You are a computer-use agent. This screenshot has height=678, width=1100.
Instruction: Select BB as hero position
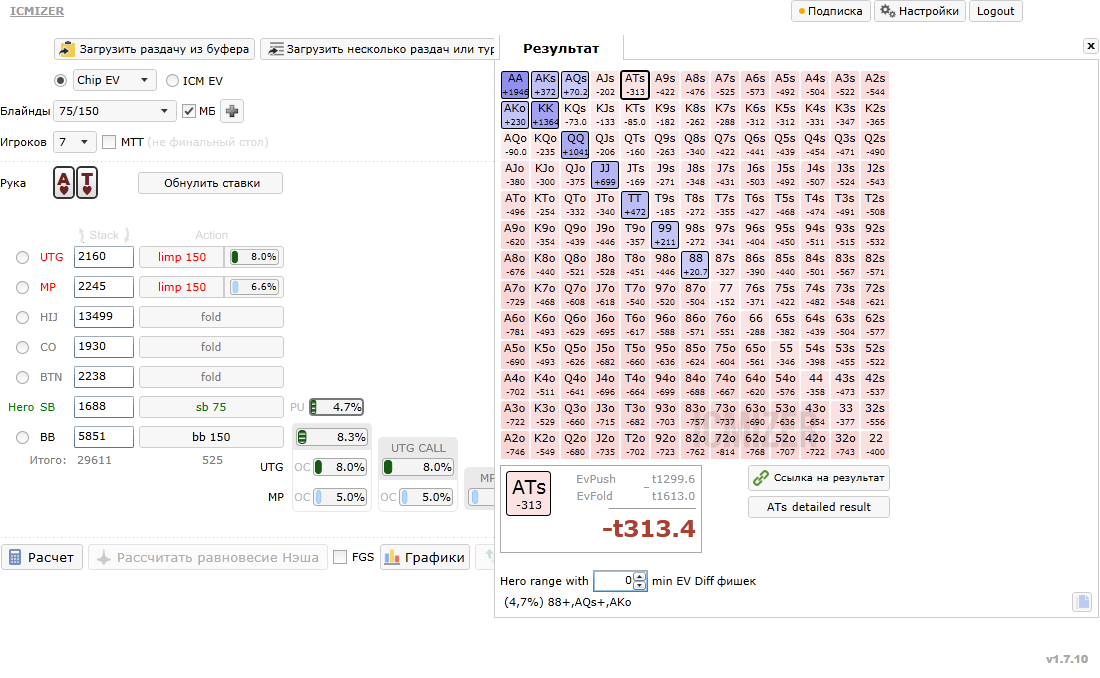click(x=22, y=437)
